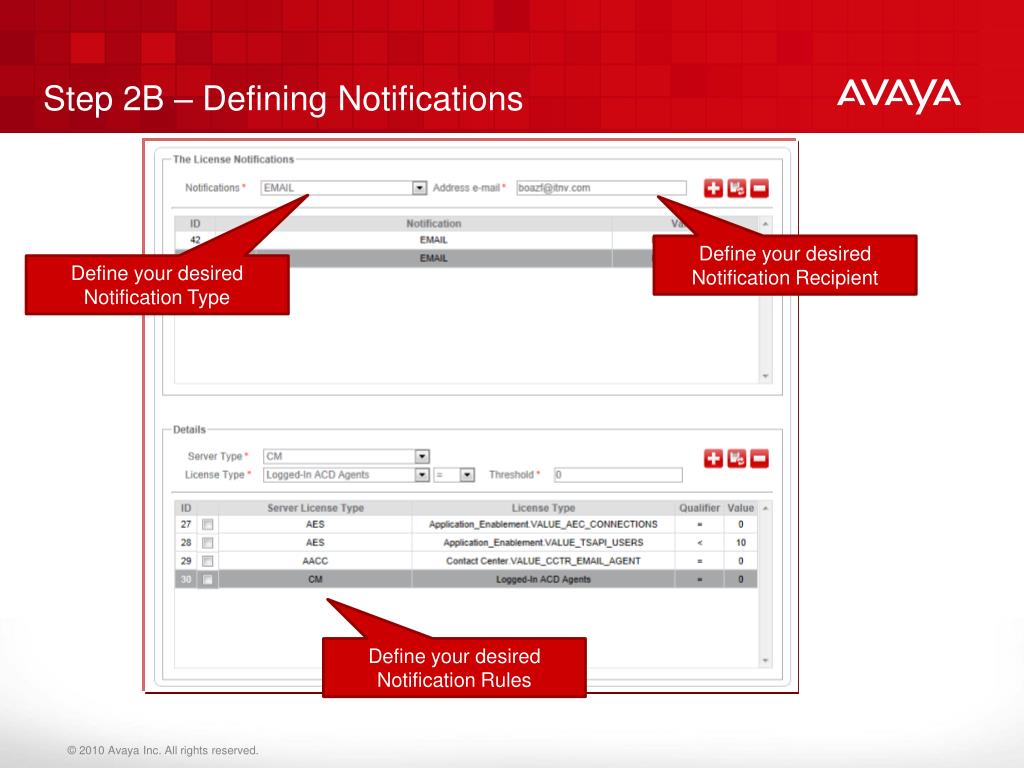
Task: Click the Address e-mail input field
Action: [x=601, y=188]
